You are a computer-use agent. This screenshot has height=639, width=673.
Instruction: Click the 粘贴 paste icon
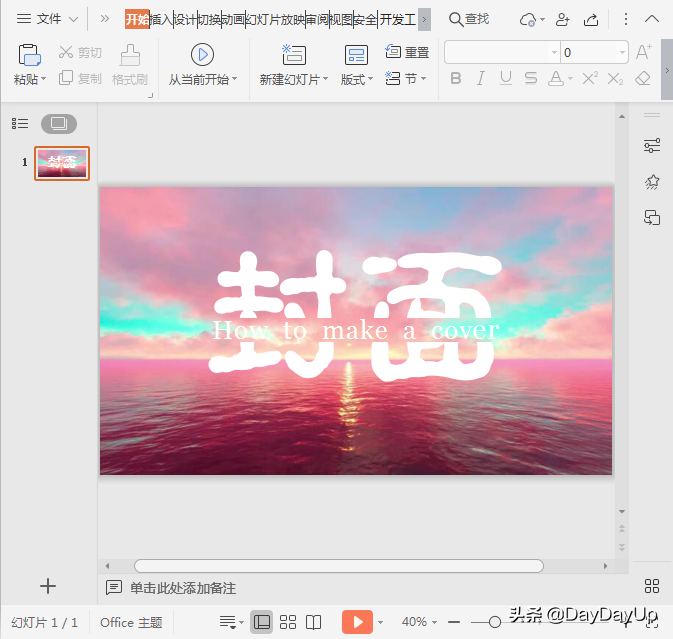pyautogui.click(x=29, y=55)
